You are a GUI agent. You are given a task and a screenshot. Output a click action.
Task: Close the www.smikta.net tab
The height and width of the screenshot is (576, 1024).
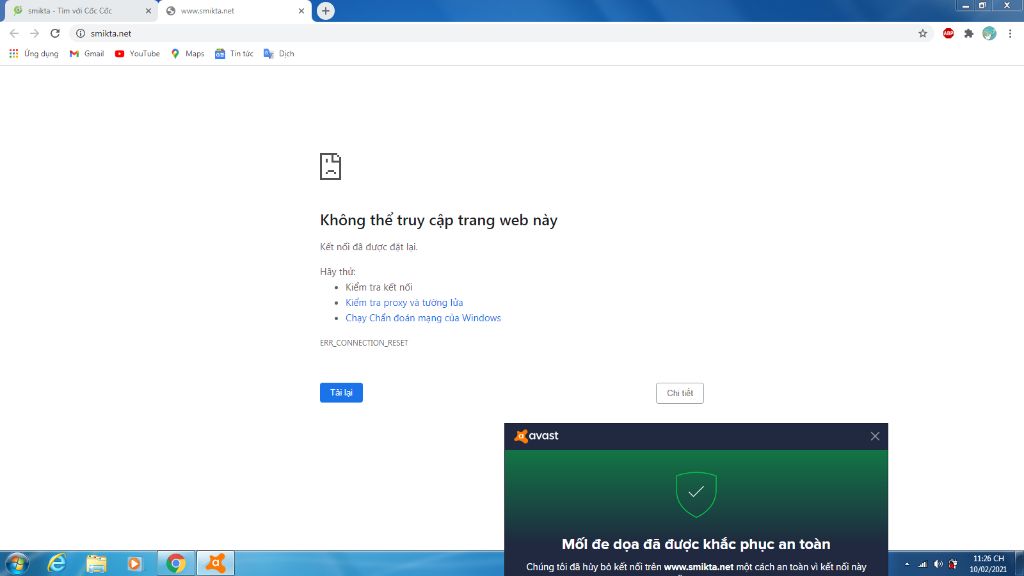click(301, 11)
